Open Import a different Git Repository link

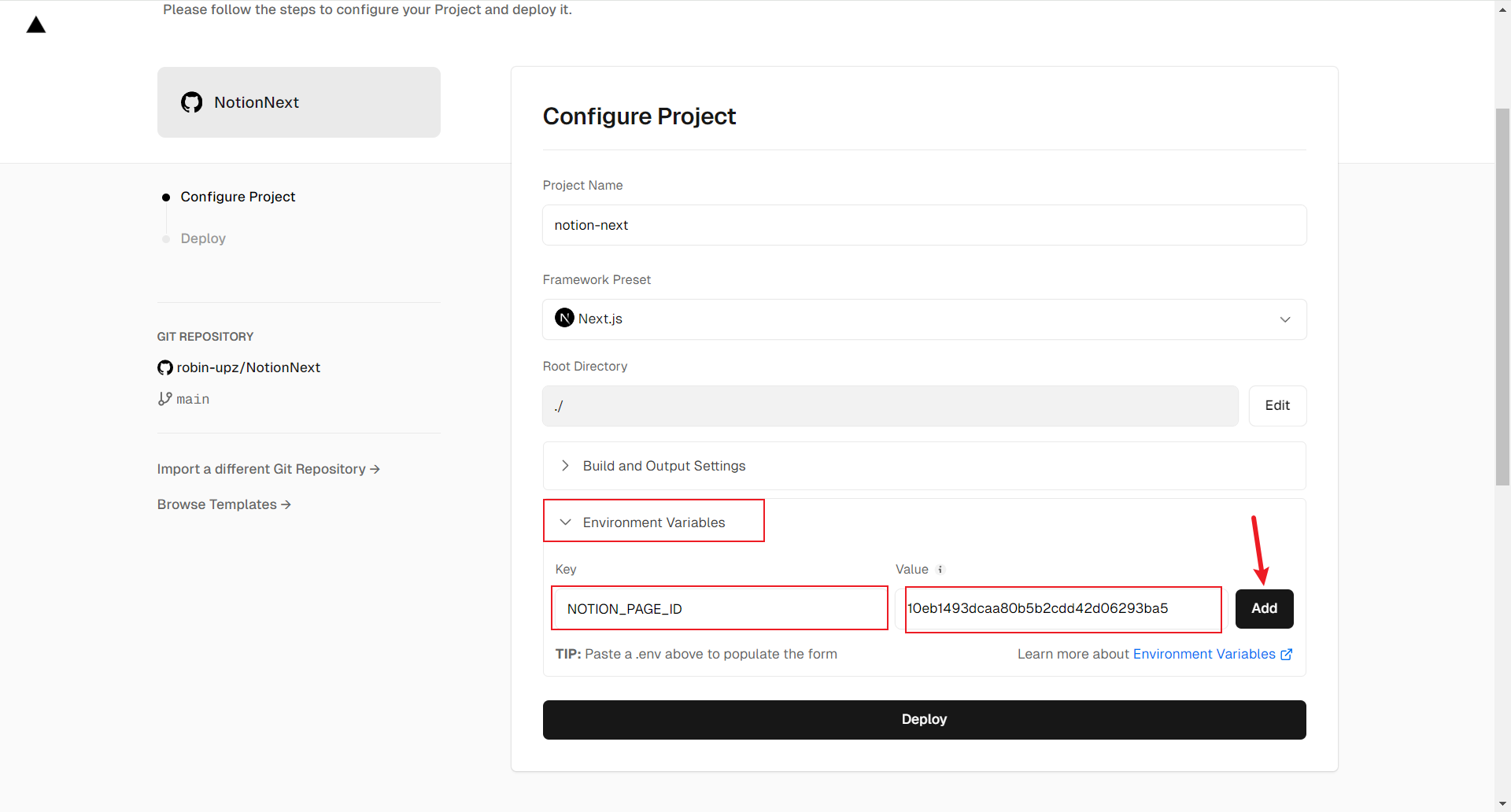coord(268,469)
